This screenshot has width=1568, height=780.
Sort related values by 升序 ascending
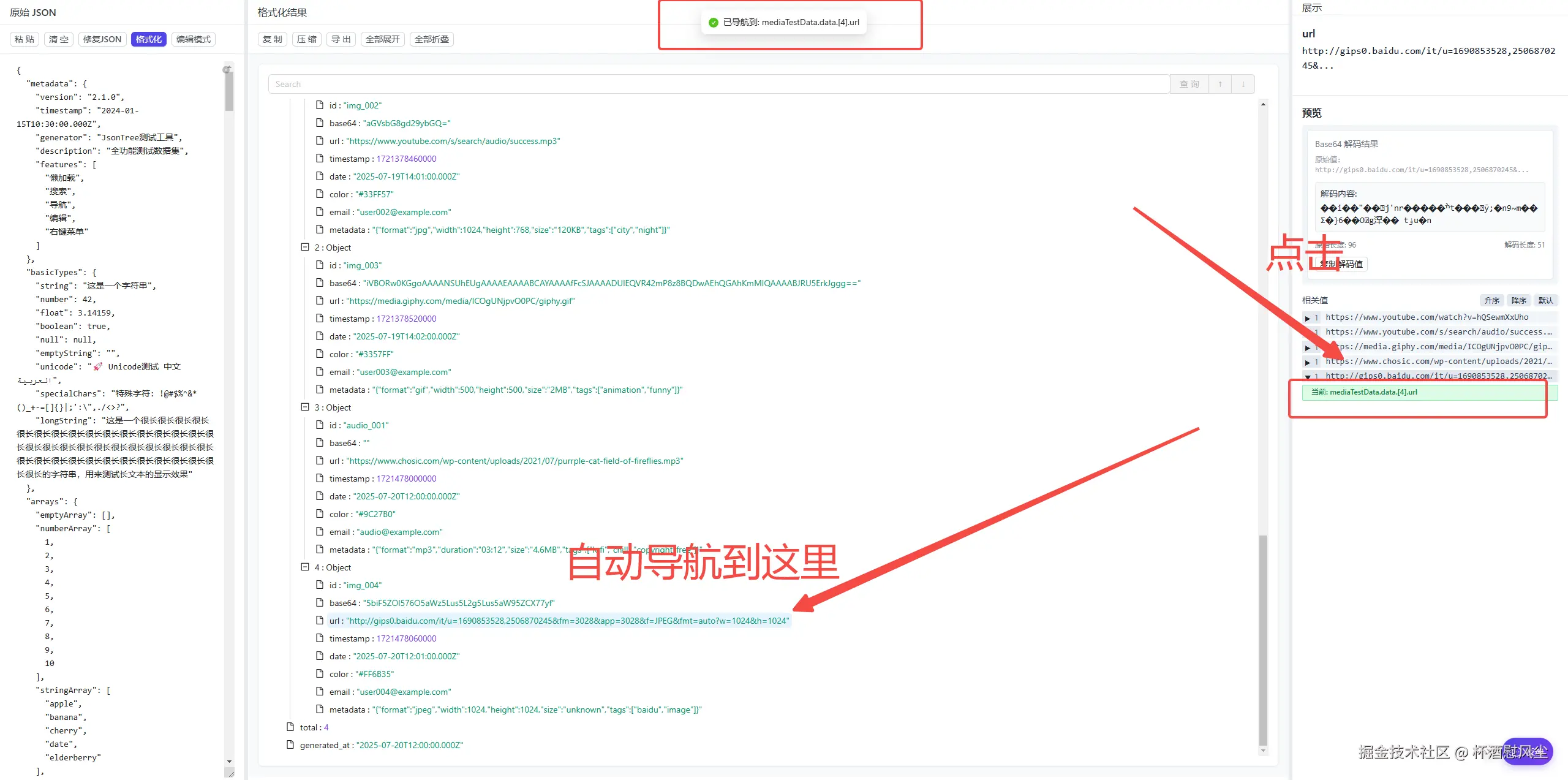(x=1491, y=300)
